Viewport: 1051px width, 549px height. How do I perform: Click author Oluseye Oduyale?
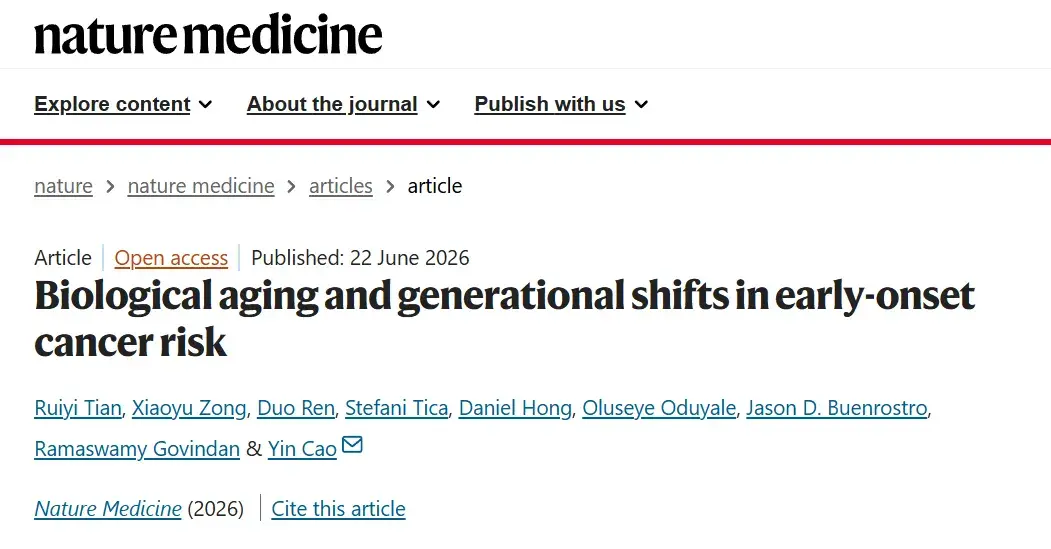click(x=659, y=408)
